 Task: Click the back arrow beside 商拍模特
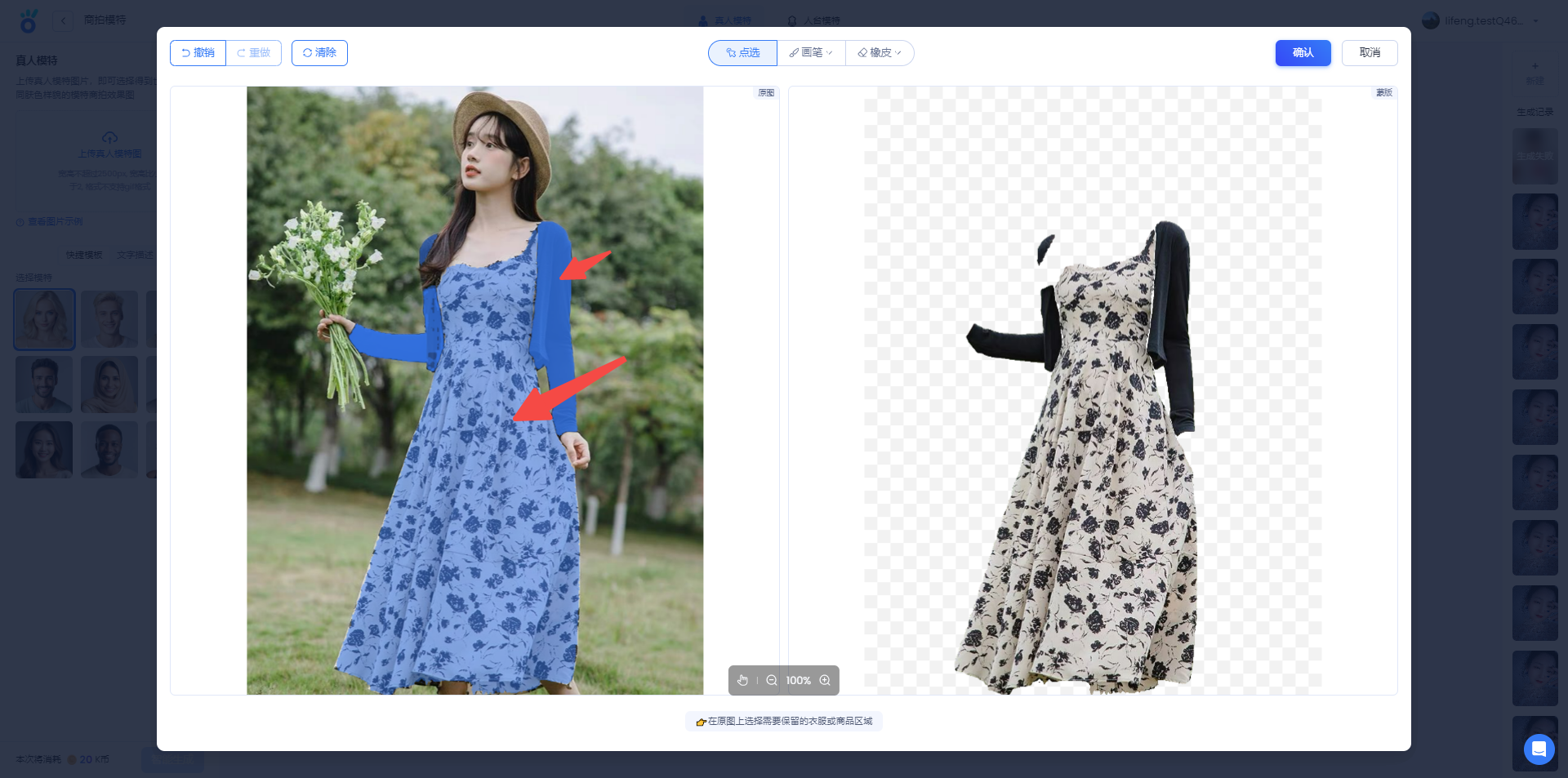[x=64, y=20]
